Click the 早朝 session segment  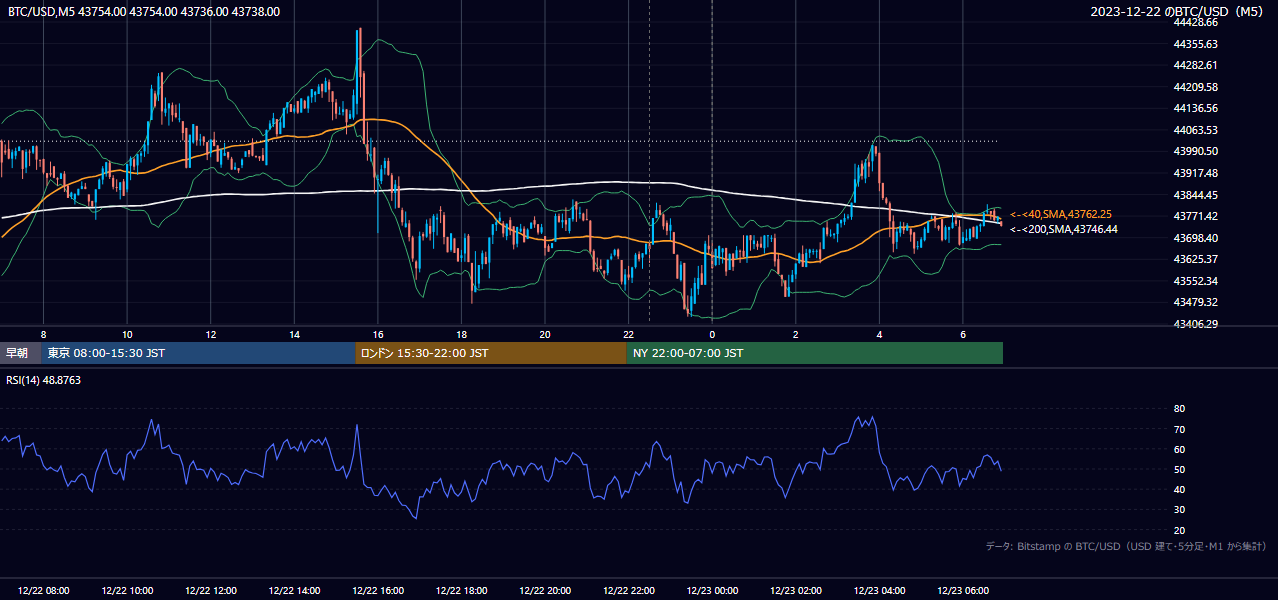20,353
